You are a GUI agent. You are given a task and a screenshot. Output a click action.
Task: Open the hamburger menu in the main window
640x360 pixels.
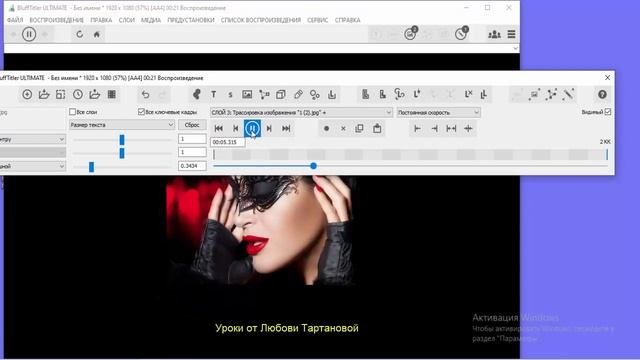[511, 34]
